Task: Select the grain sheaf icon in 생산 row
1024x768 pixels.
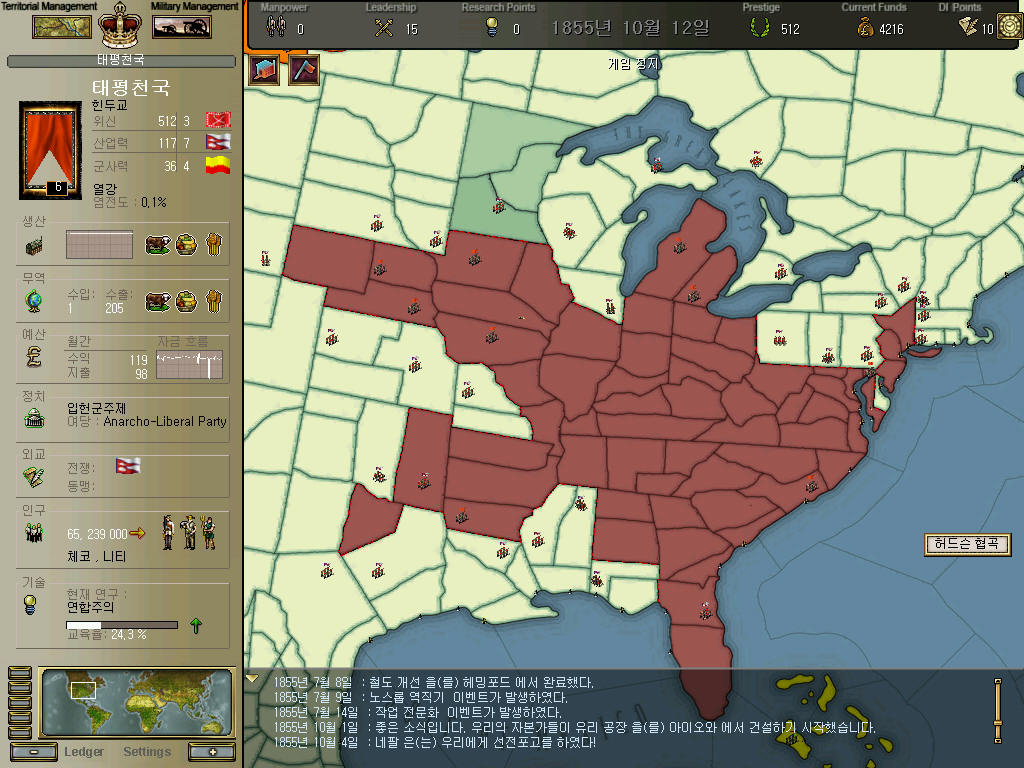Action: pos(214,245)
